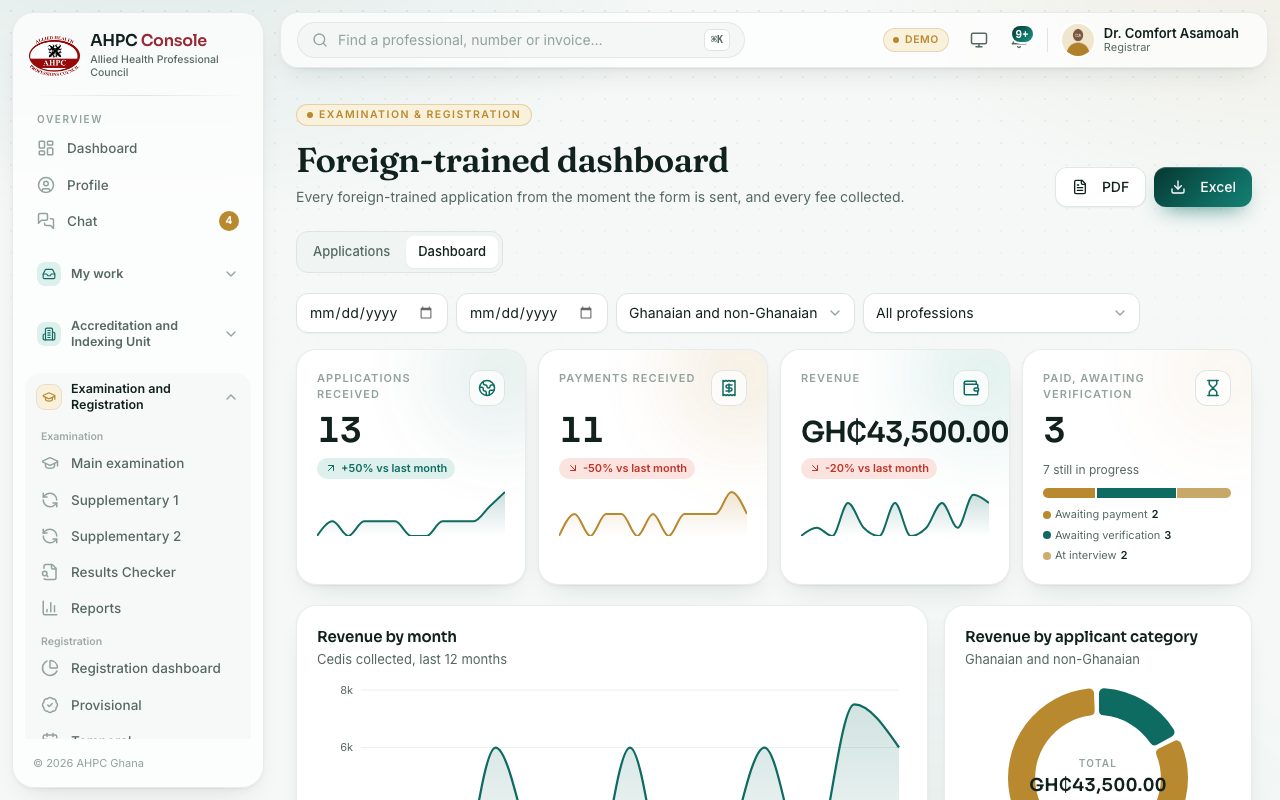
Task: Click the "-50% vs last month" badge
Action: 627,468
